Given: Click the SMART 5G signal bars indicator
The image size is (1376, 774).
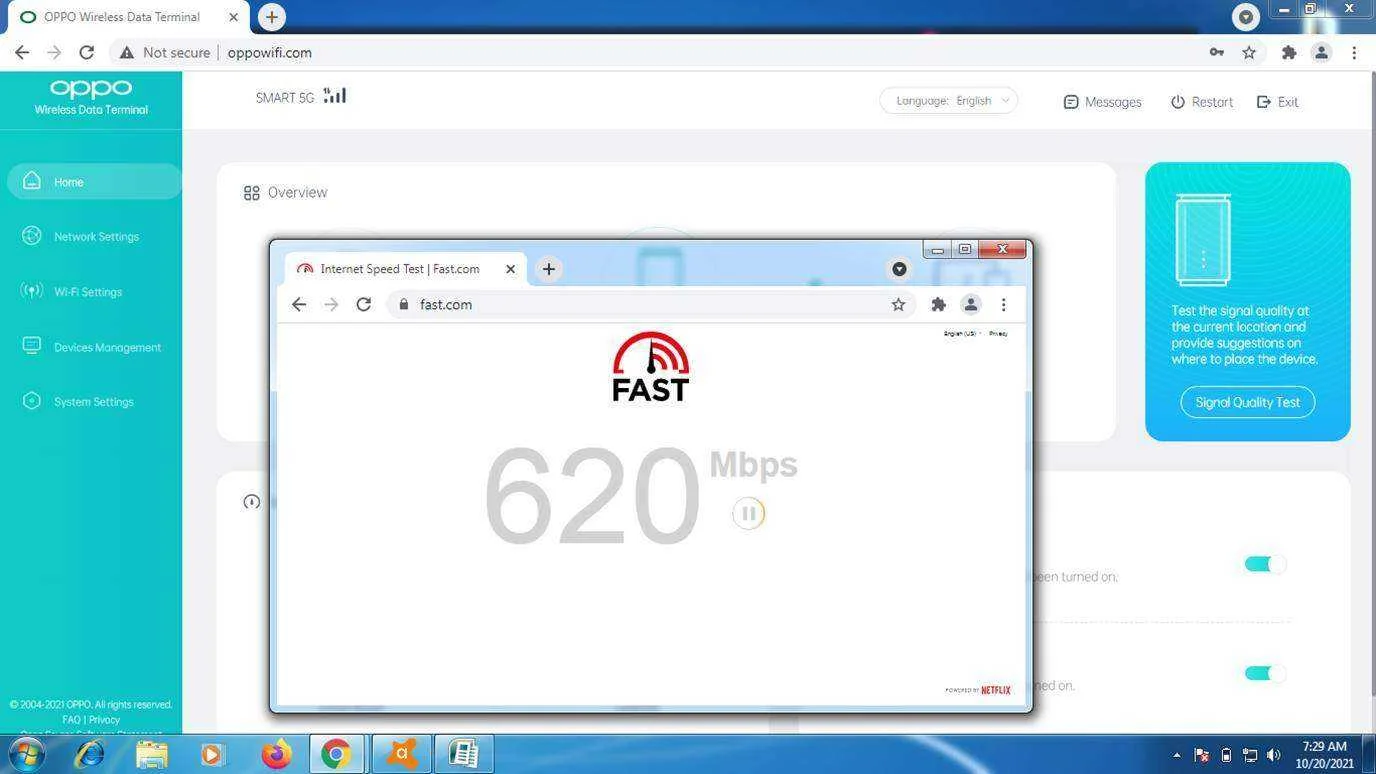Looking at the screenshot, I should tap(335, 96).
